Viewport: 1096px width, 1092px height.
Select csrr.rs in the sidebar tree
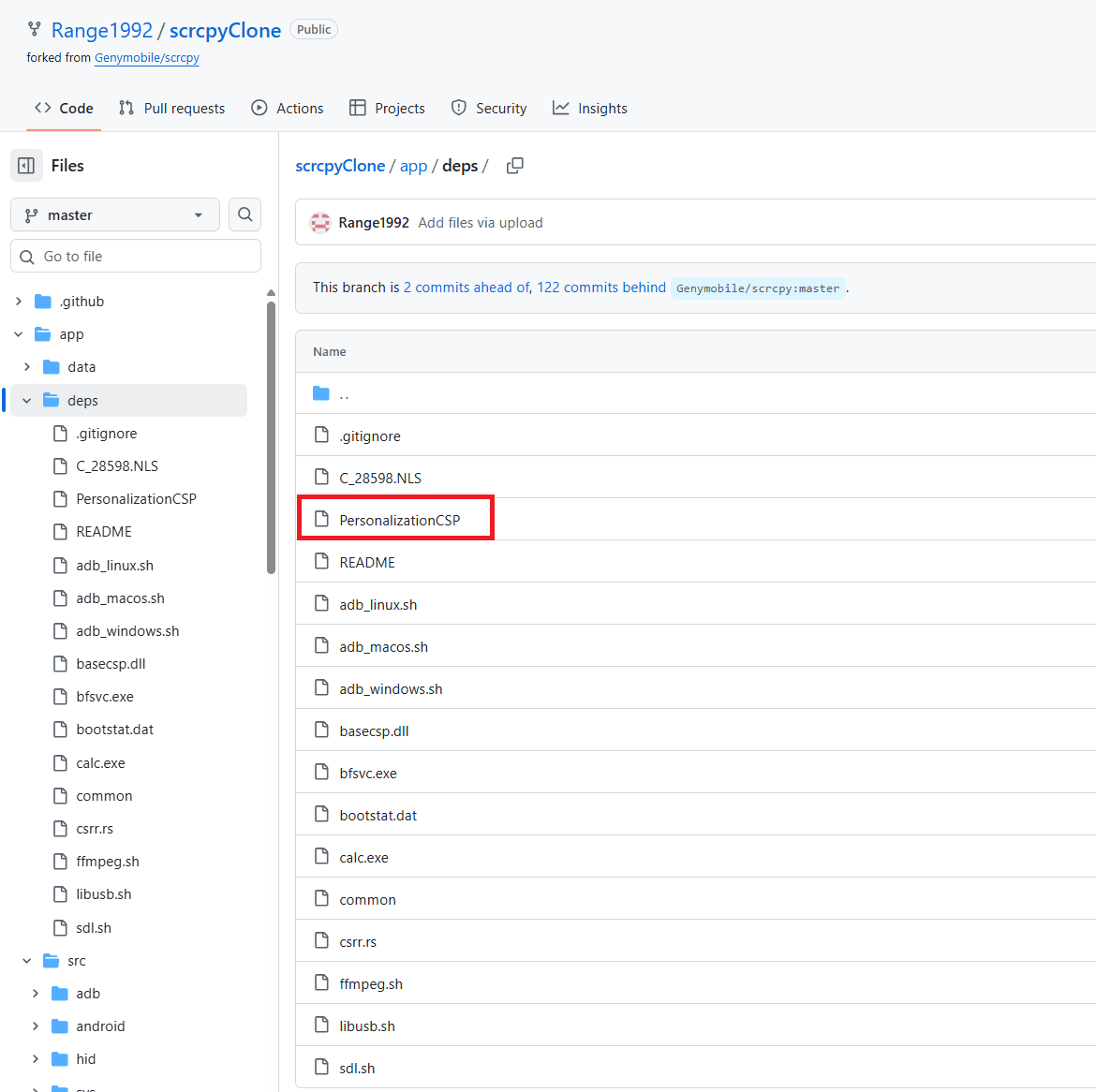(x=95, y=829)
